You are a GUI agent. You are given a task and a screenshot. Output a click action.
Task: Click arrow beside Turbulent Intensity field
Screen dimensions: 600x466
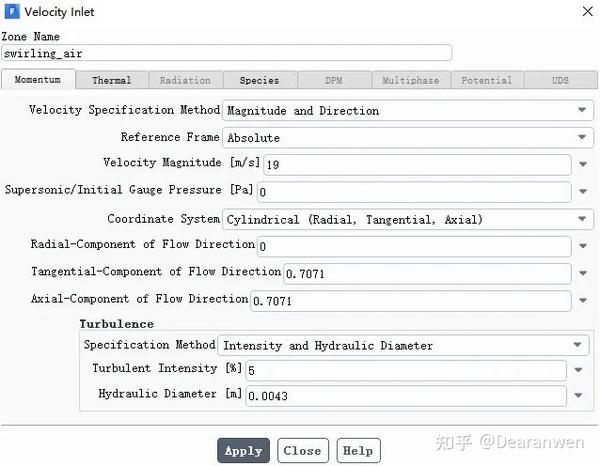pyautogui.click(x=578, y=370)
